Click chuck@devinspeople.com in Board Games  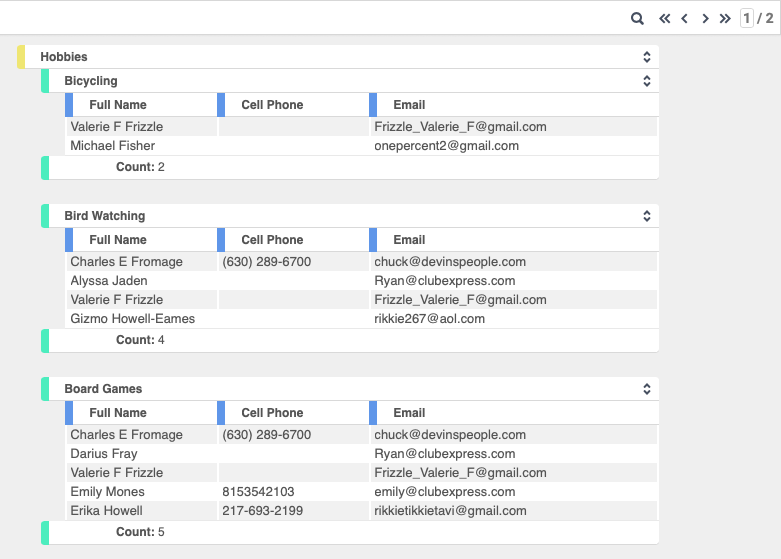click(x=450, y=434)
